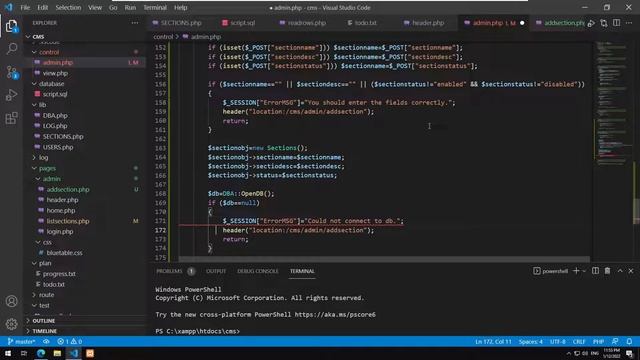Open progress.txt in the explorer
This screenshot has width=640, height=360.
tap(59, 274)
